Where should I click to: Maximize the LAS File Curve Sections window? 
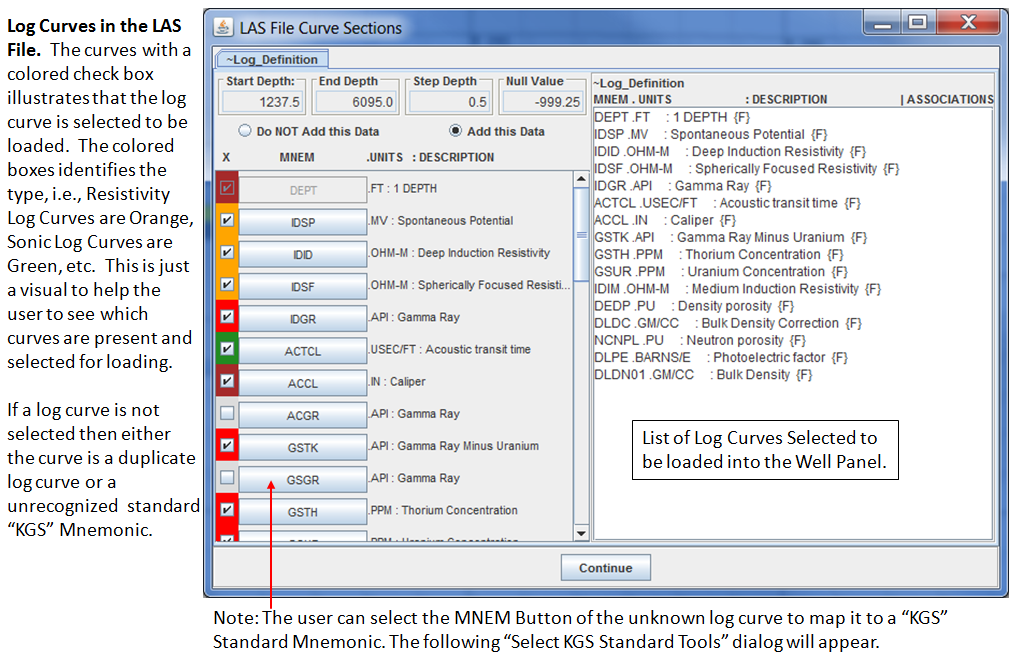(917, 23)
